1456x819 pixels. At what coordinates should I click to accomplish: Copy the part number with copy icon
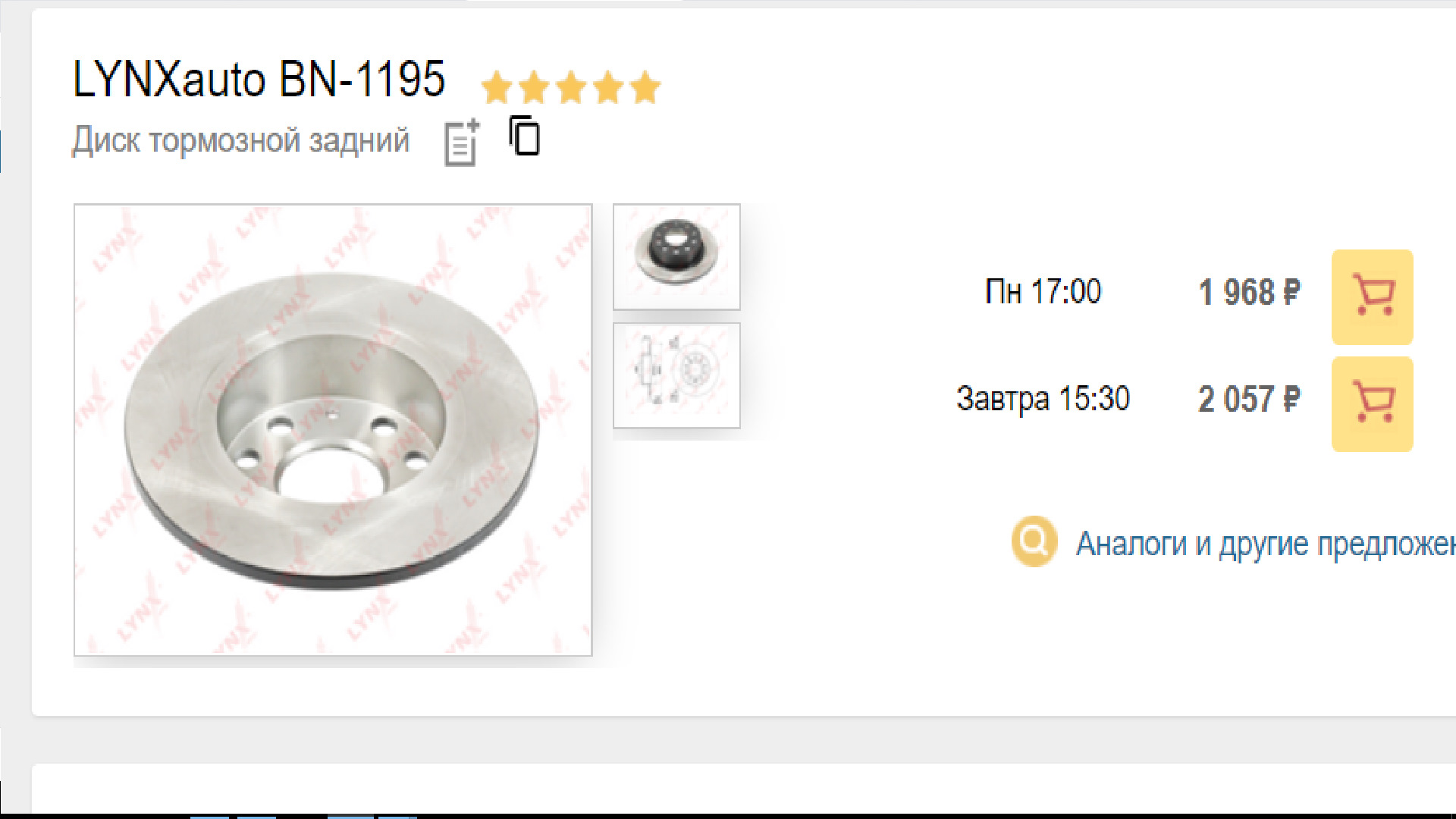pos(525,136)
